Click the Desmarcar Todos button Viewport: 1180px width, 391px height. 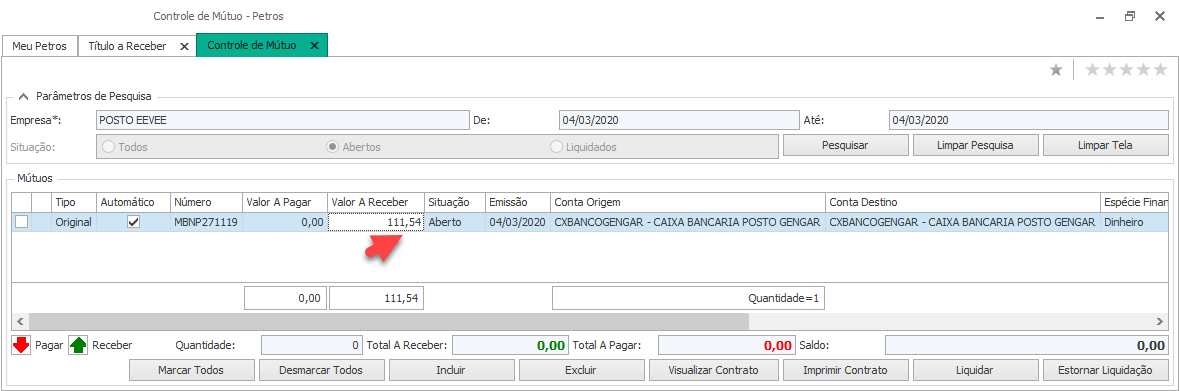point(321,370)
